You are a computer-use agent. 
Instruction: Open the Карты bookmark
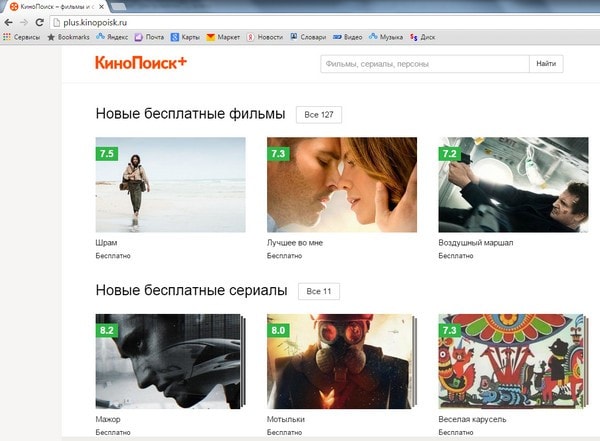[x=185, y=37]
